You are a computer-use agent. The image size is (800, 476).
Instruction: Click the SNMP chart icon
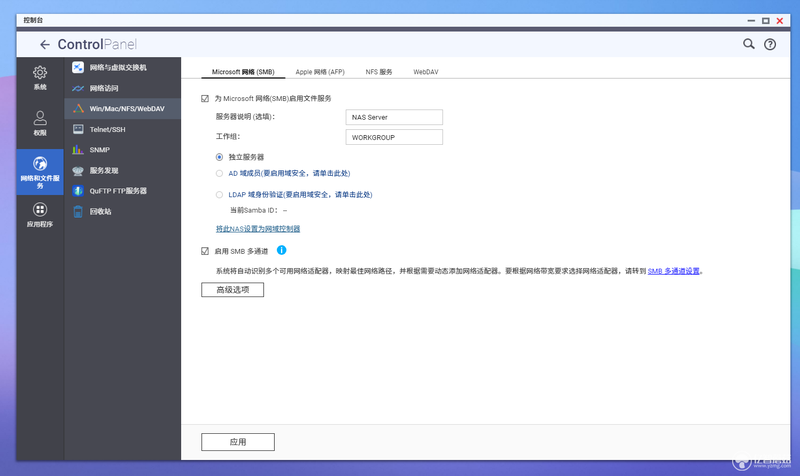click(x=78, y=149)
